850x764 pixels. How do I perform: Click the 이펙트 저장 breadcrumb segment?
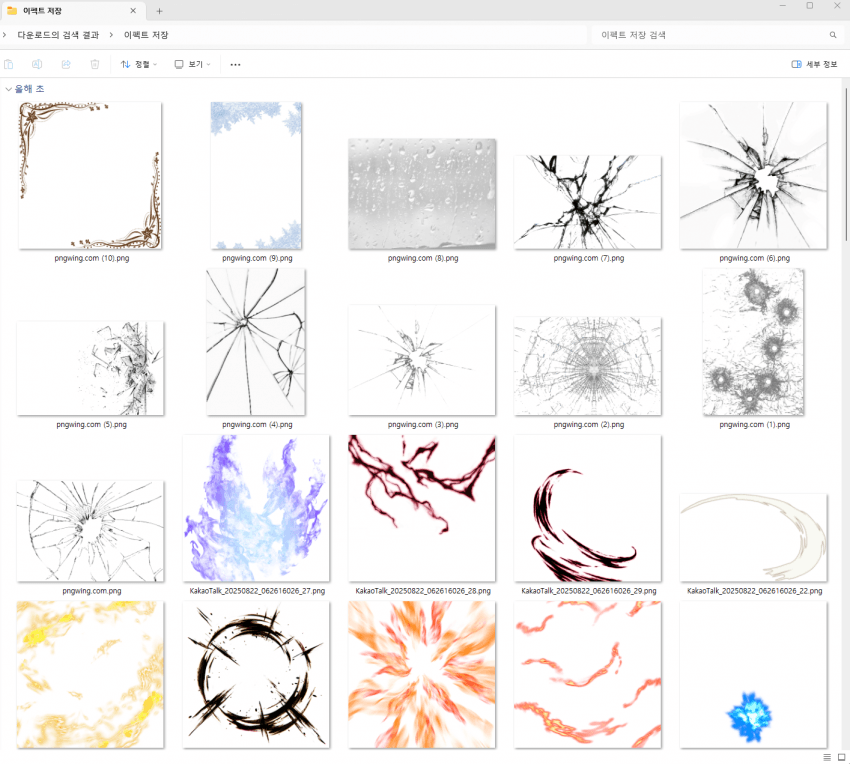tap(146, 35)
